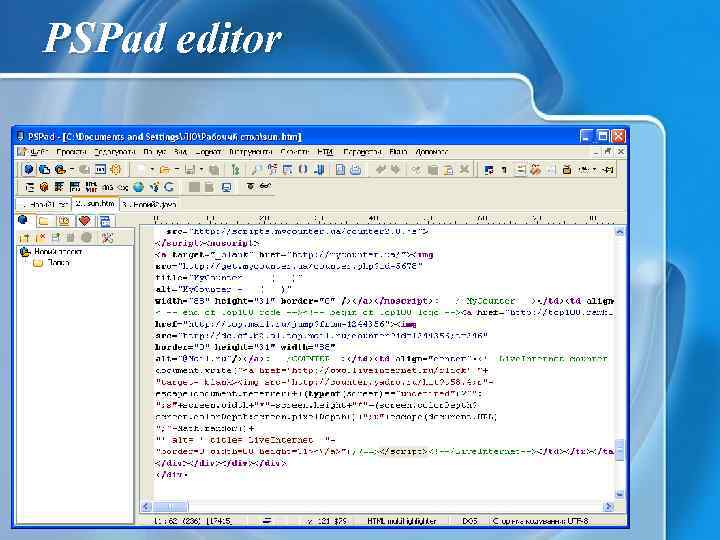720x540 pixels.
Task: Select the fifth blue tab in side panel
Action: pyautogui.click(x=105, y=221)
